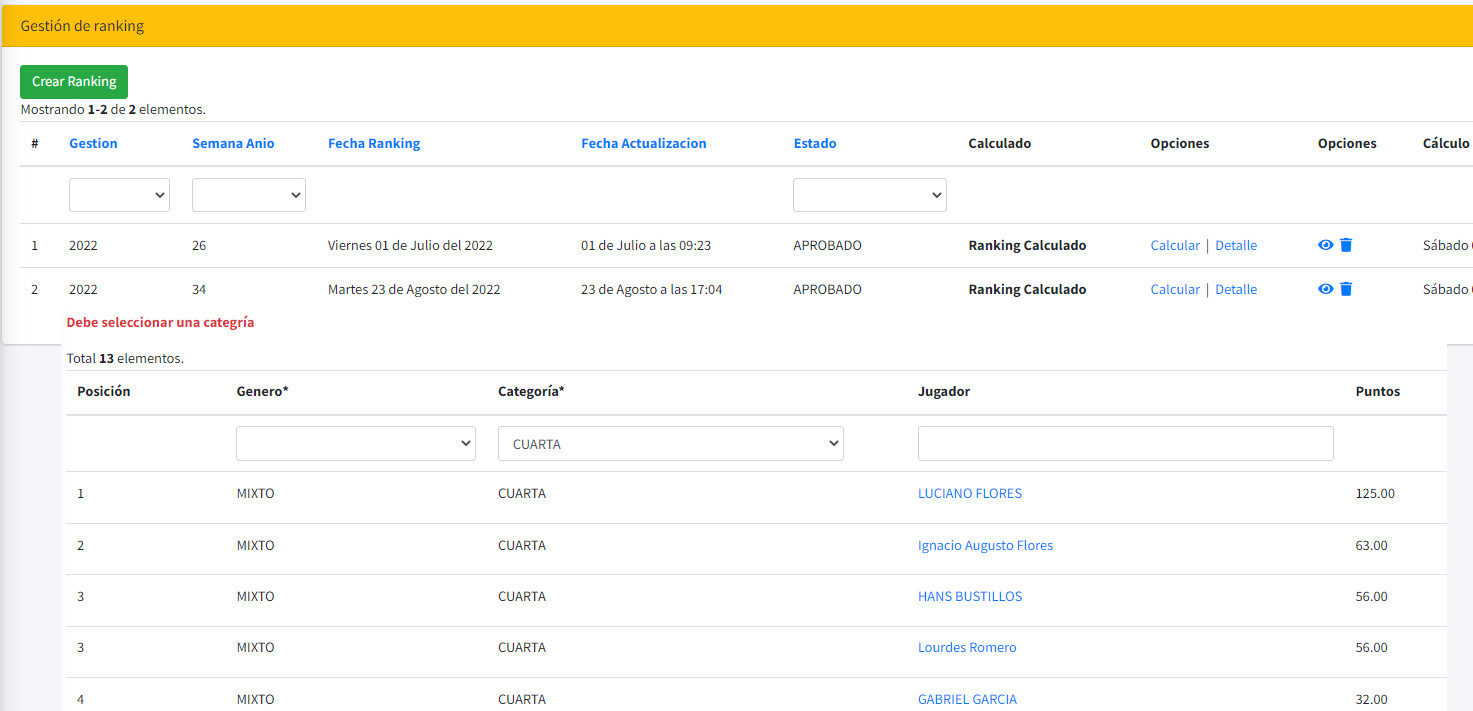Click the Crear Ranking button
The image size is (1473, 711).
[74, 82]
